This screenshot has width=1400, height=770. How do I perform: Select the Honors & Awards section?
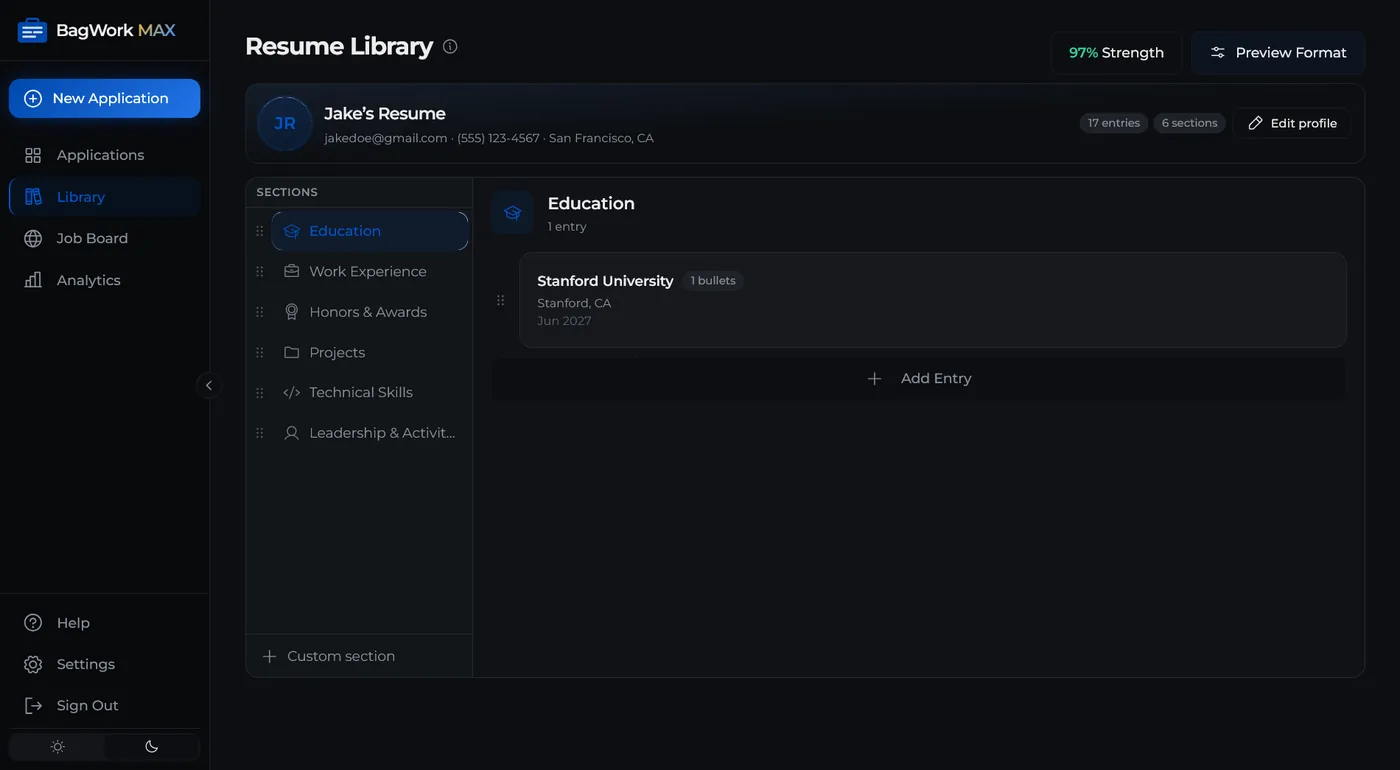point(369,312)
